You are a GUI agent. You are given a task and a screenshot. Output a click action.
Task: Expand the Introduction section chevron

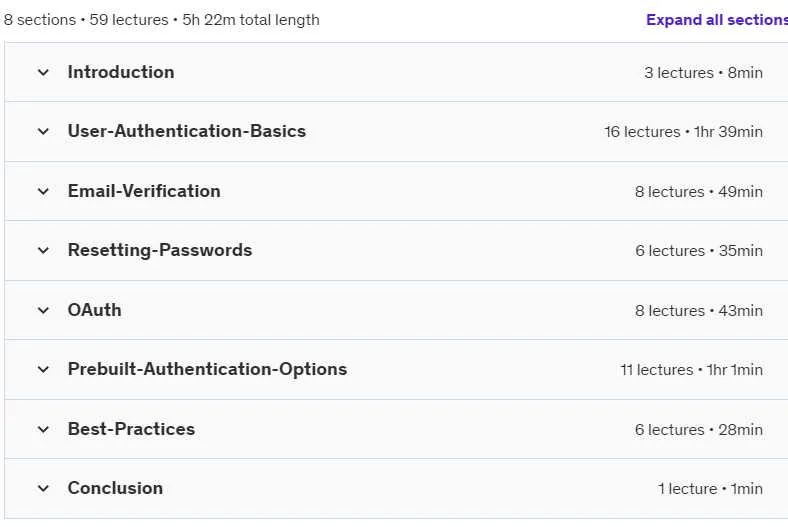[x=43, y=72]
